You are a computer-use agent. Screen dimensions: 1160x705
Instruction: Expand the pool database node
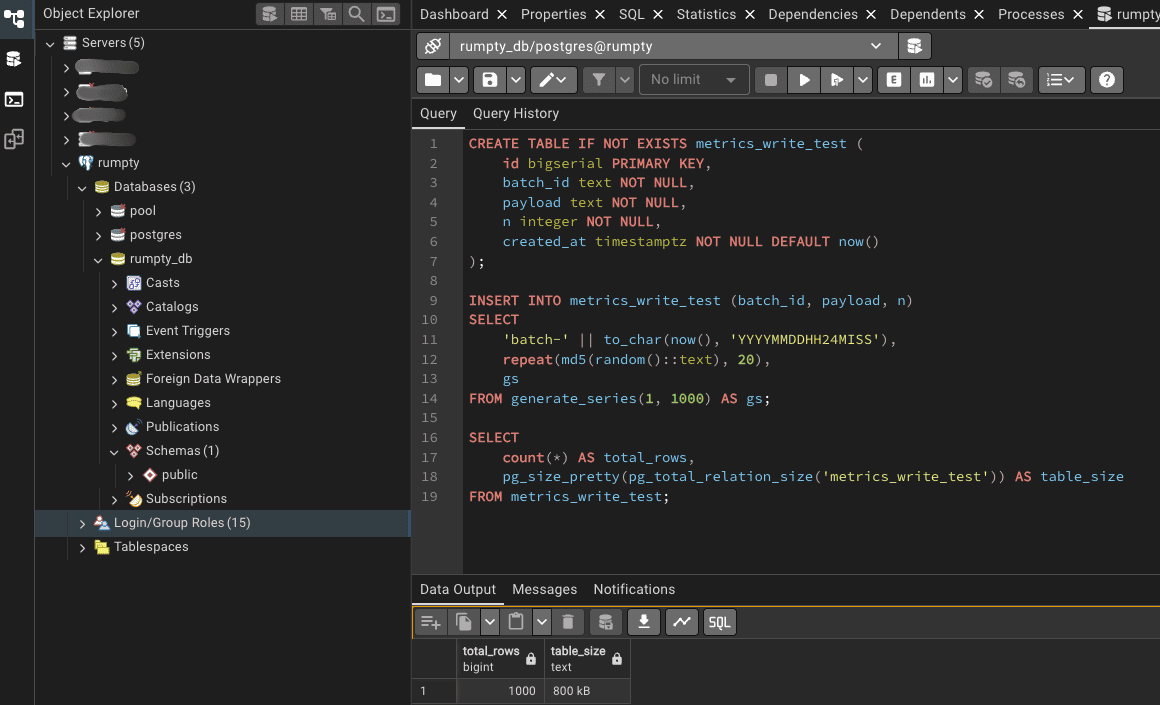pos(98,212)
